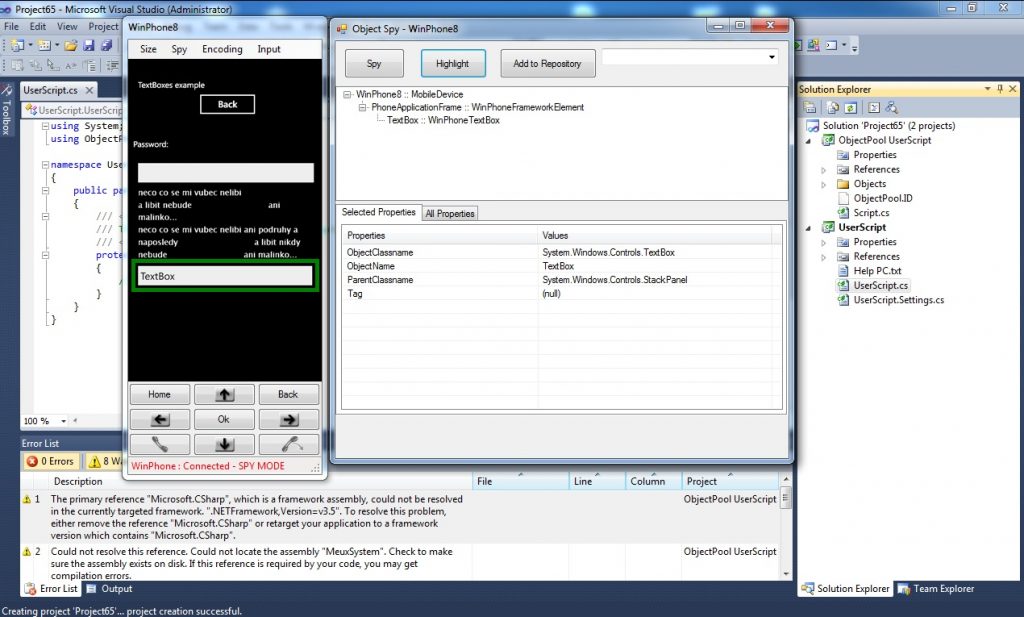
Task: Click Solution Explorer Refresh icon
Action: point(850,107)
